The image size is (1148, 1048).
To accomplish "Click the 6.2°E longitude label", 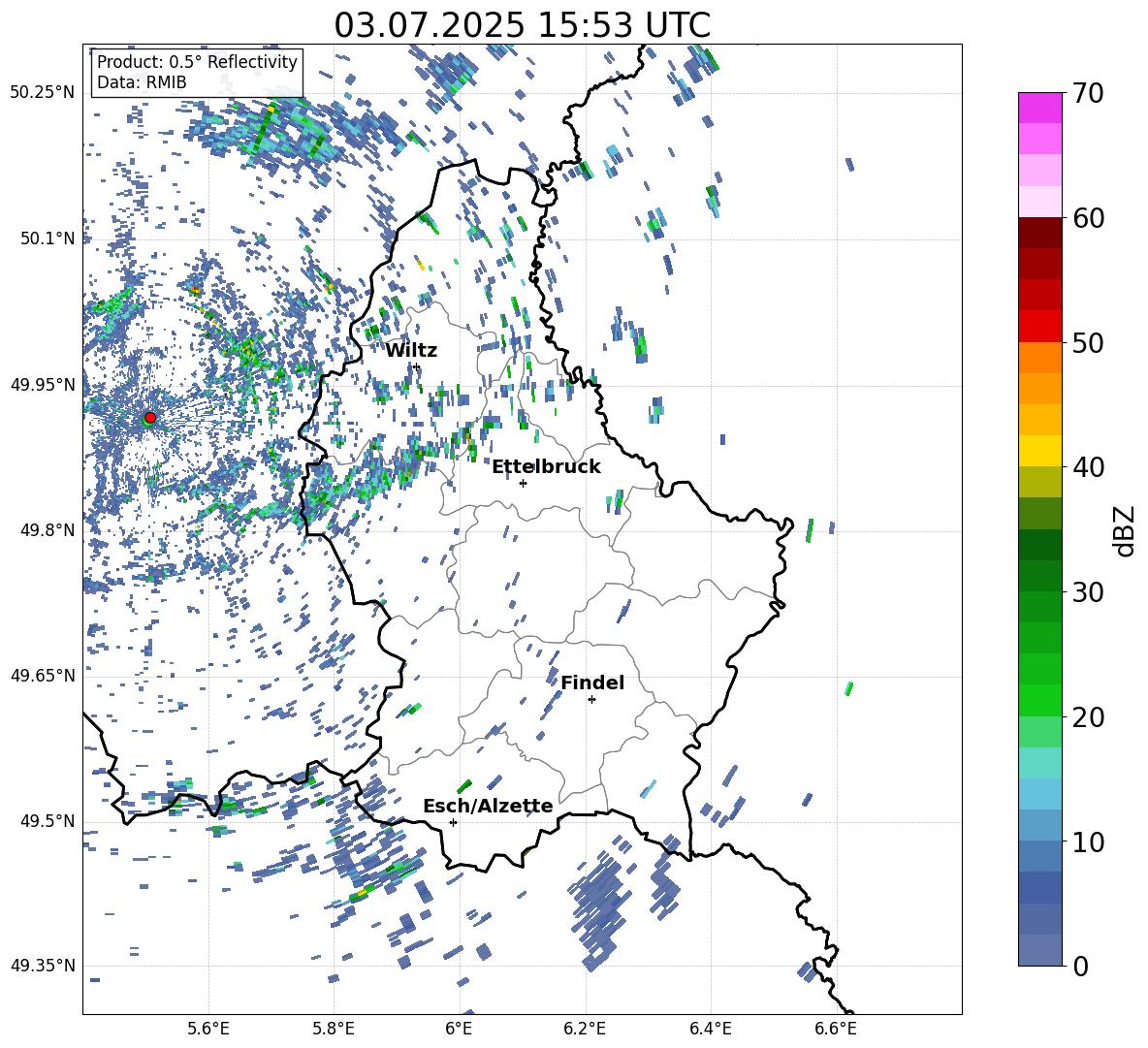I will [x=585, y=1029].
